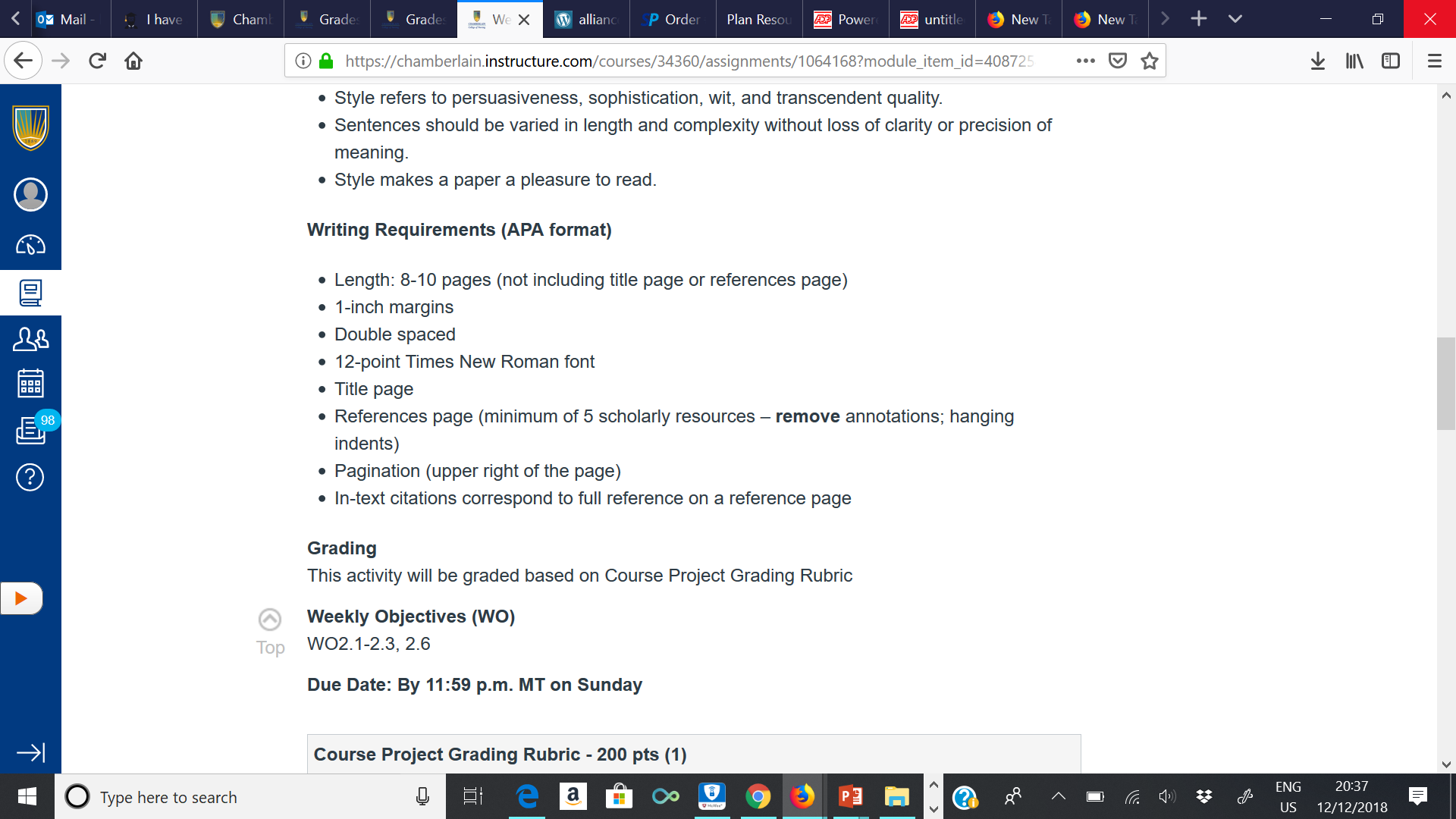The height and width of the screenshot is (819, 1456).
Task: Switch to the Plan Resou tab
Action: click(758, 19)
